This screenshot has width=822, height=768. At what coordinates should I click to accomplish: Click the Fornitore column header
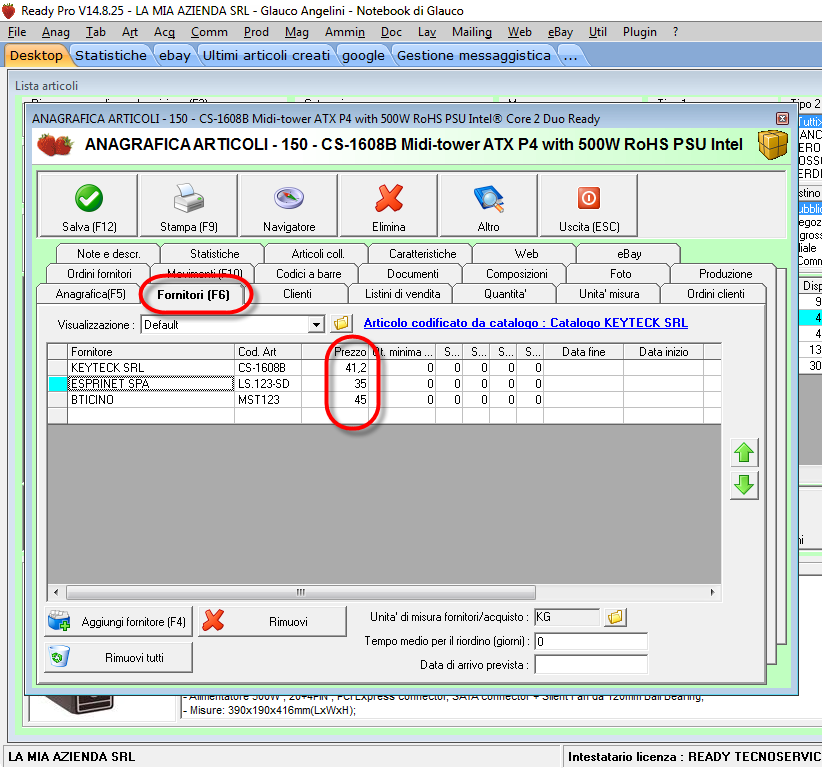151,351
